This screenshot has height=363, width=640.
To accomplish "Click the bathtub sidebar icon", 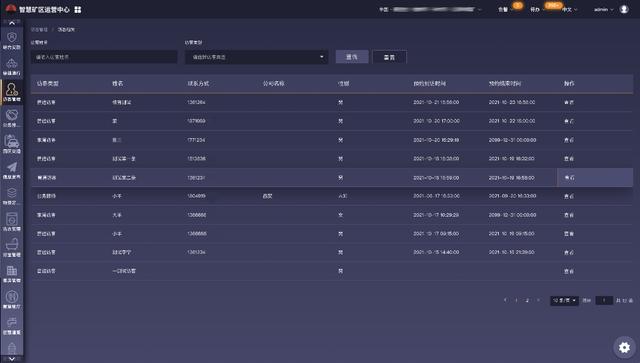I will tap(12, 245).
